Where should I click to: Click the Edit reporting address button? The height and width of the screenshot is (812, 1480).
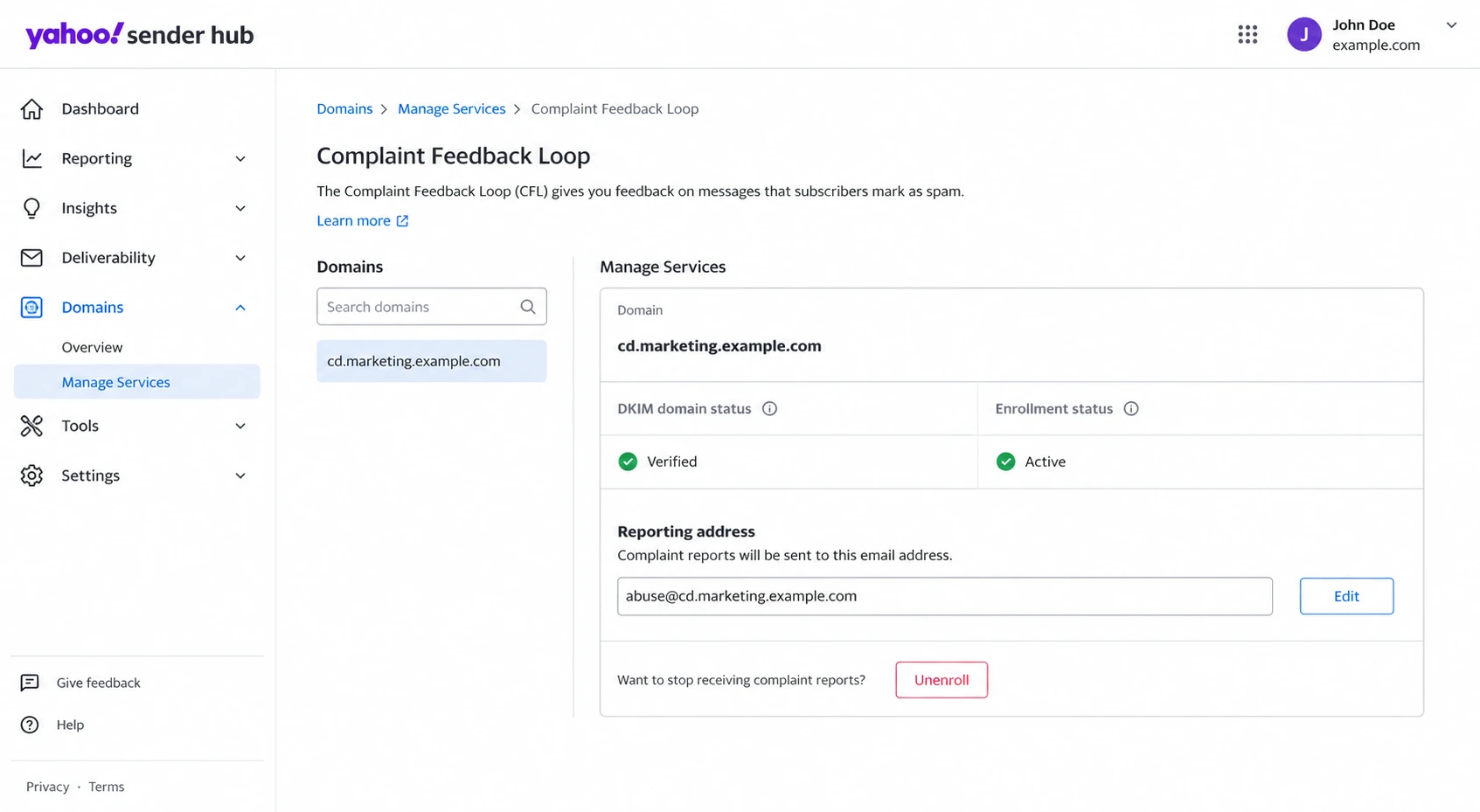tap(1346, 596)
